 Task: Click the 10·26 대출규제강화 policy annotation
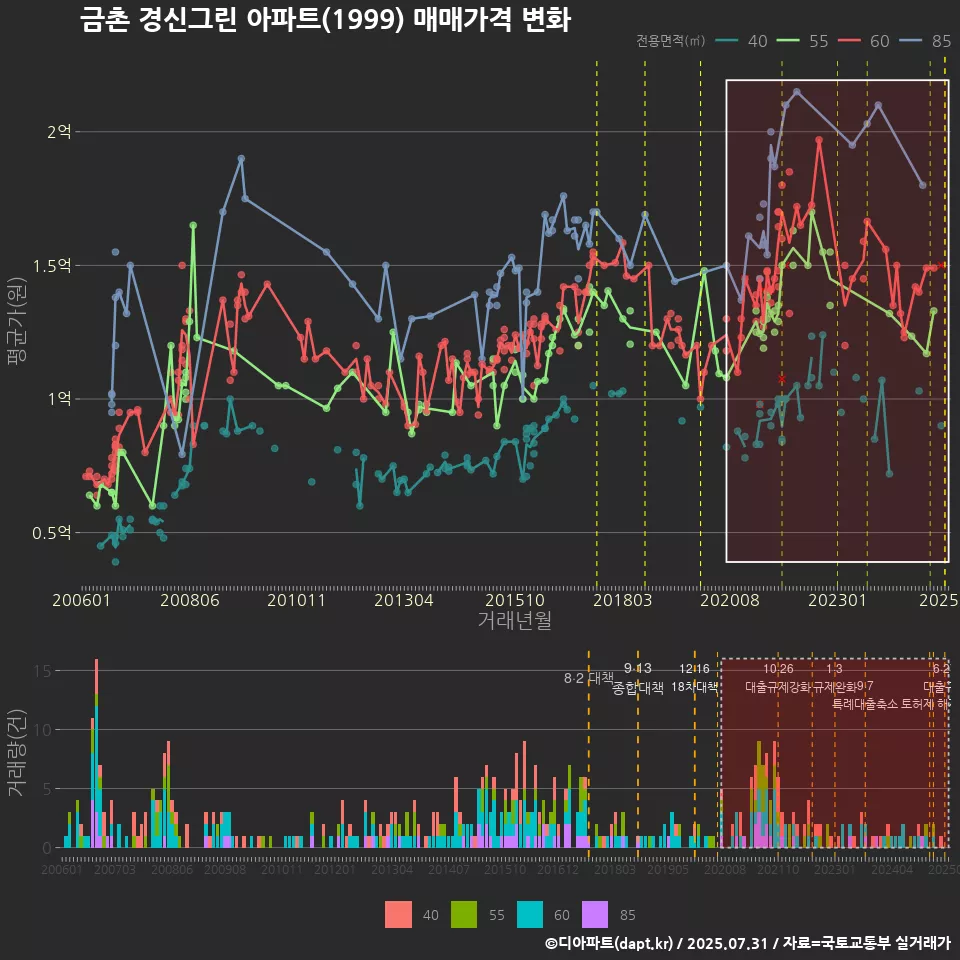click(778, 678)
